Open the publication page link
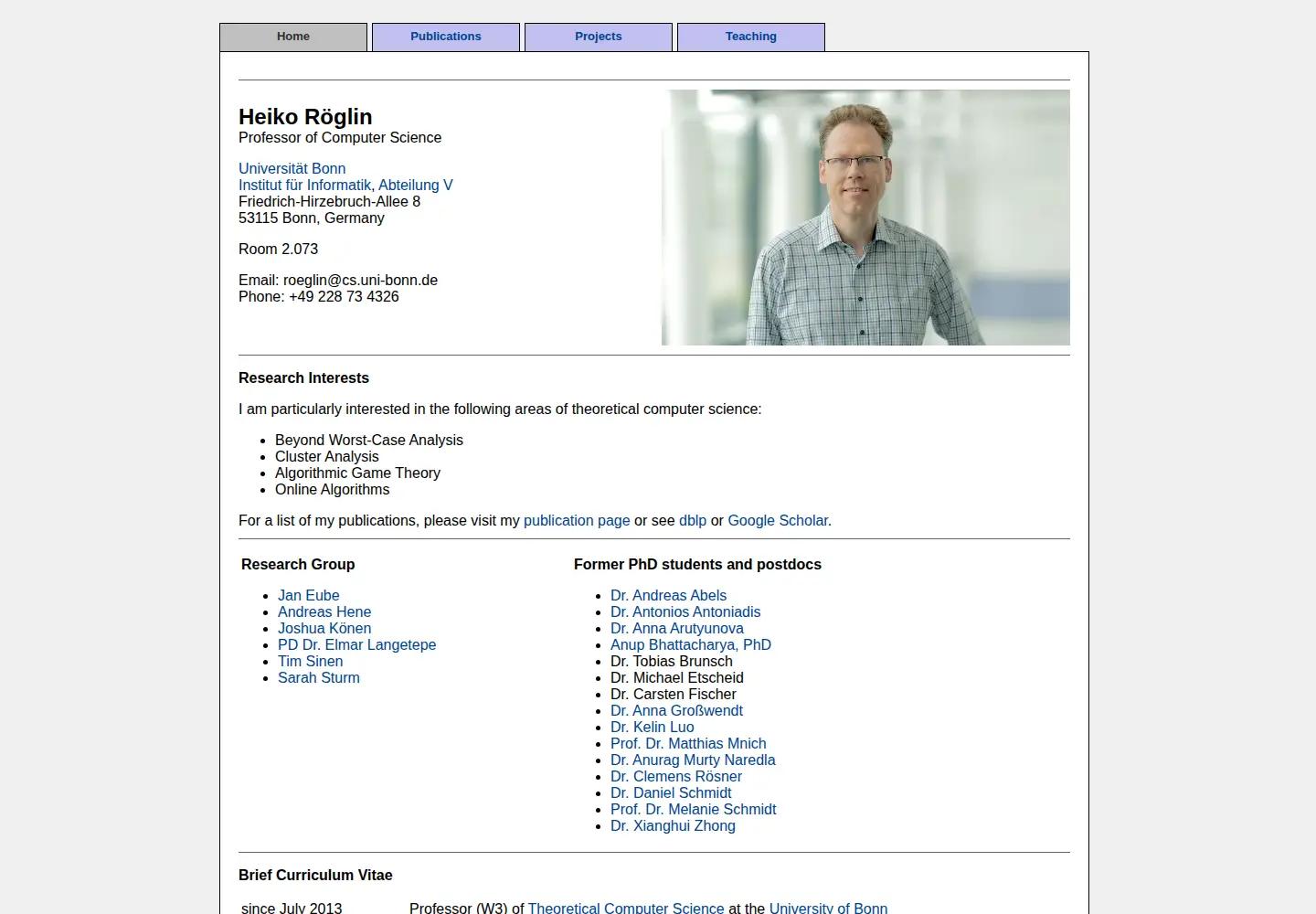The width and height of the screenshot is (1316, 914). point(577,520)
